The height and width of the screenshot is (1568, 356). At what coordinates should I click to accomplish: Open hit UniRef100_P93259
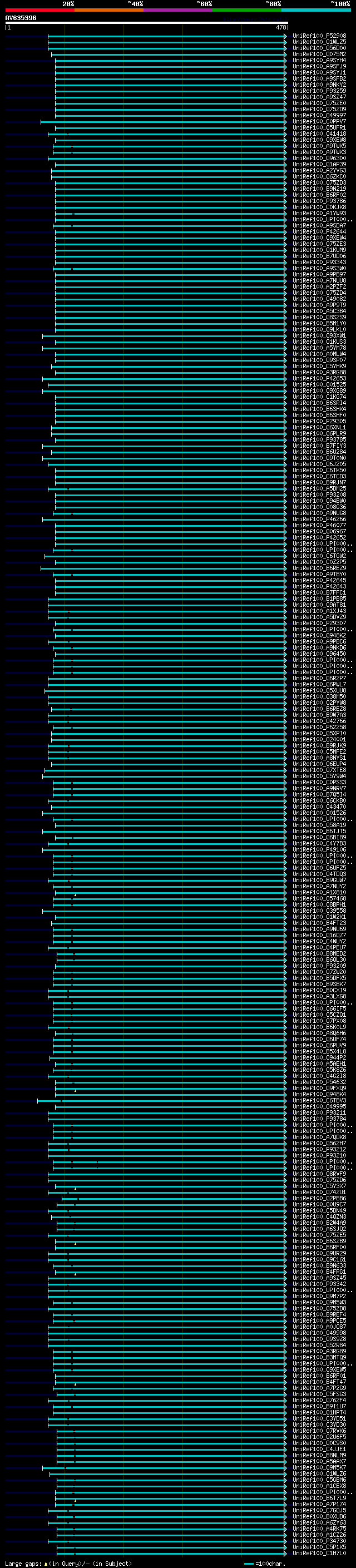pos(319,91)
